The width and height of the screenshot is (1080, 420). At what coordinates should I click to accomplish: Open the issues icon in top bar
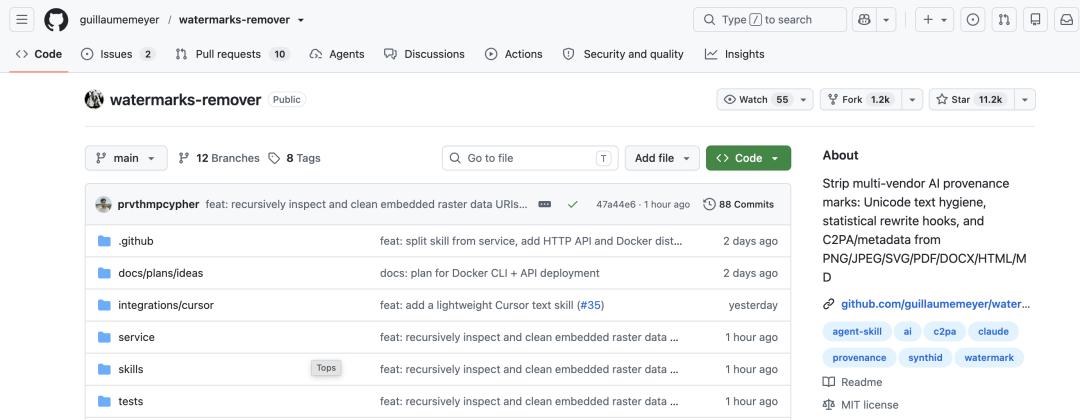973,19
